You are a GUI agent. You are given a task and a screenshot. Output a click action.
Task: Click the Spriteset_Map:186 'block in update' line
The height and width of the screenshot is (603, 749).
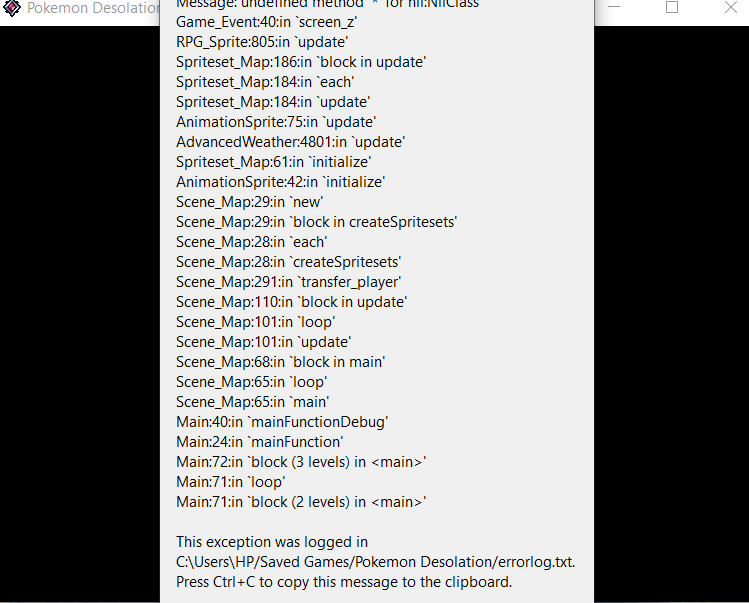[x=301, y=62]
